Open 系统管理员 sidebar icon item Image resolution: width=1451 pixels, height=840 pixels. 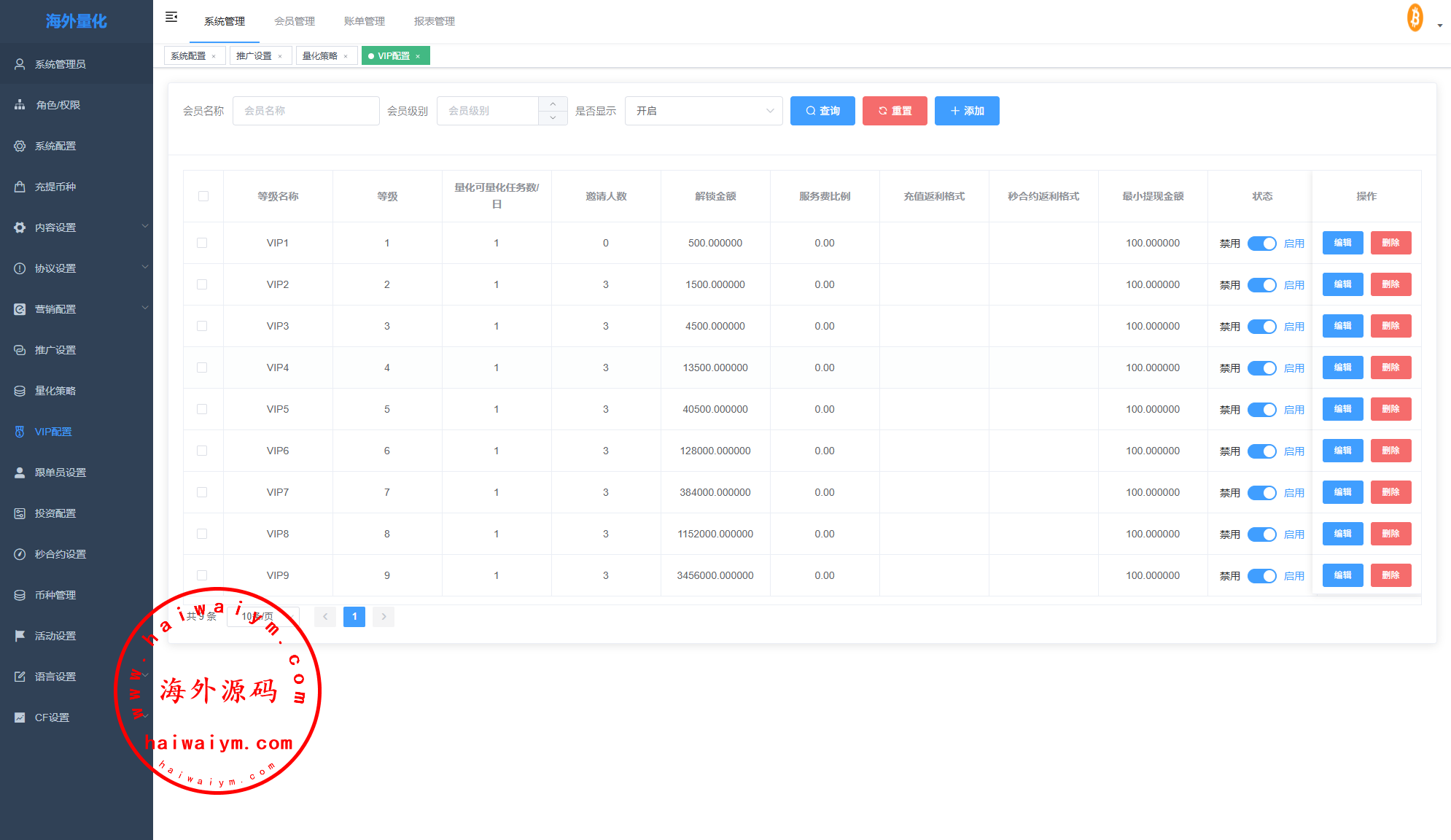20,64
